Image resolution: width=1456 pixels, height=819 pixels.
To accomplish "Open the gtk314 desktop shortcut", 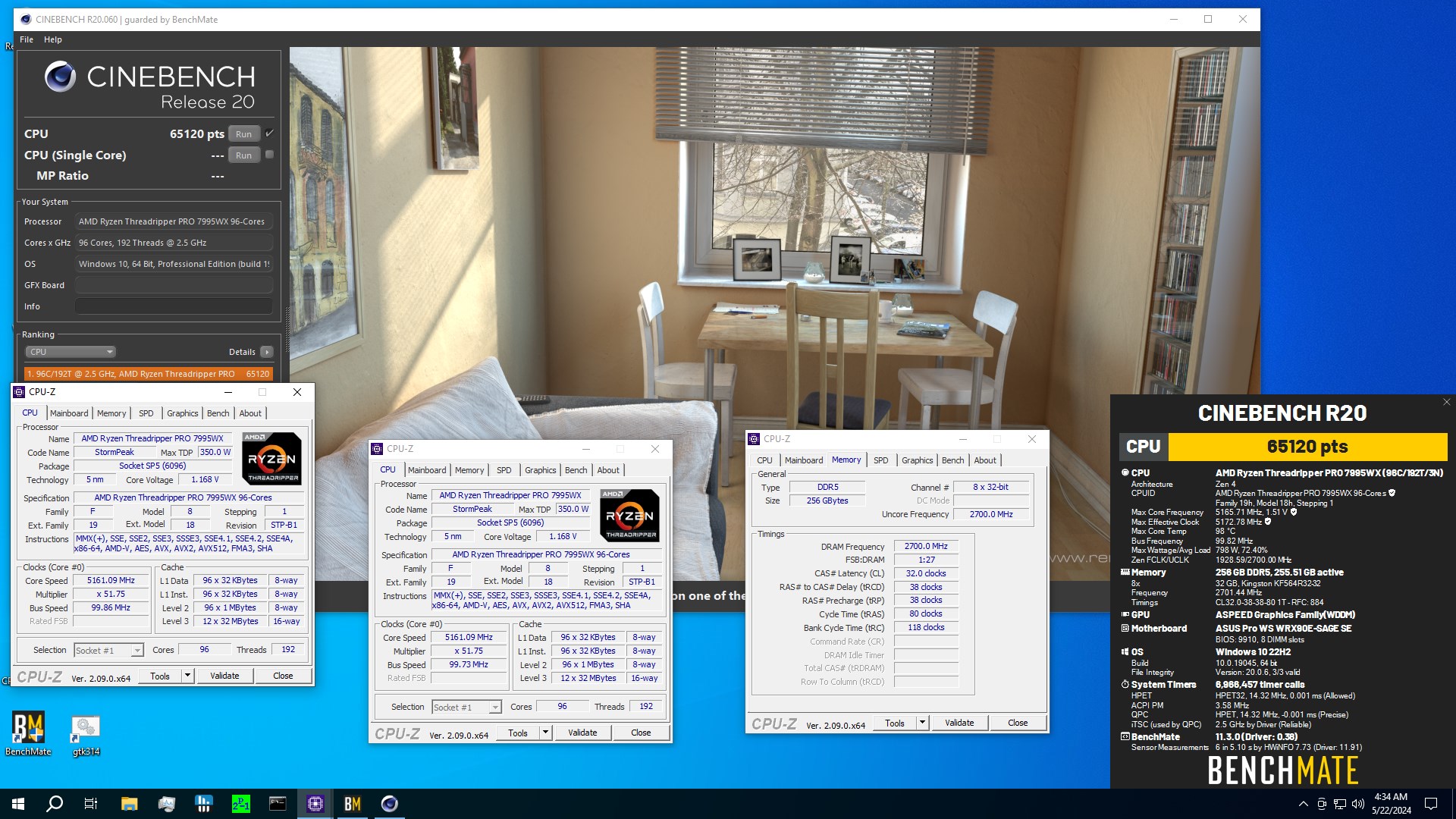I will pyautogui.click(x=86, y=736).
